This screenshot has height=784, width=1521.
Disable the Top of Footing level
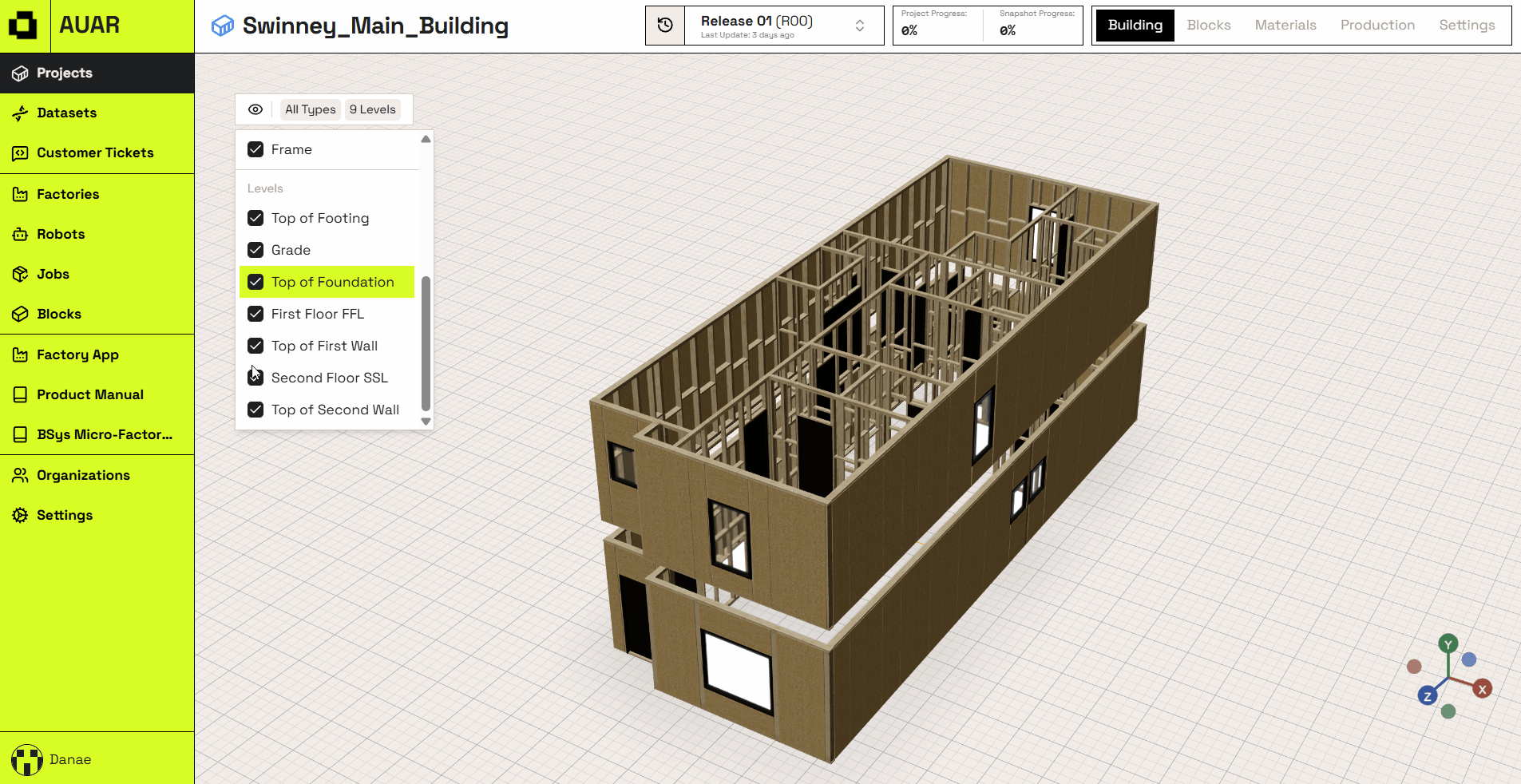click(255, 218)
